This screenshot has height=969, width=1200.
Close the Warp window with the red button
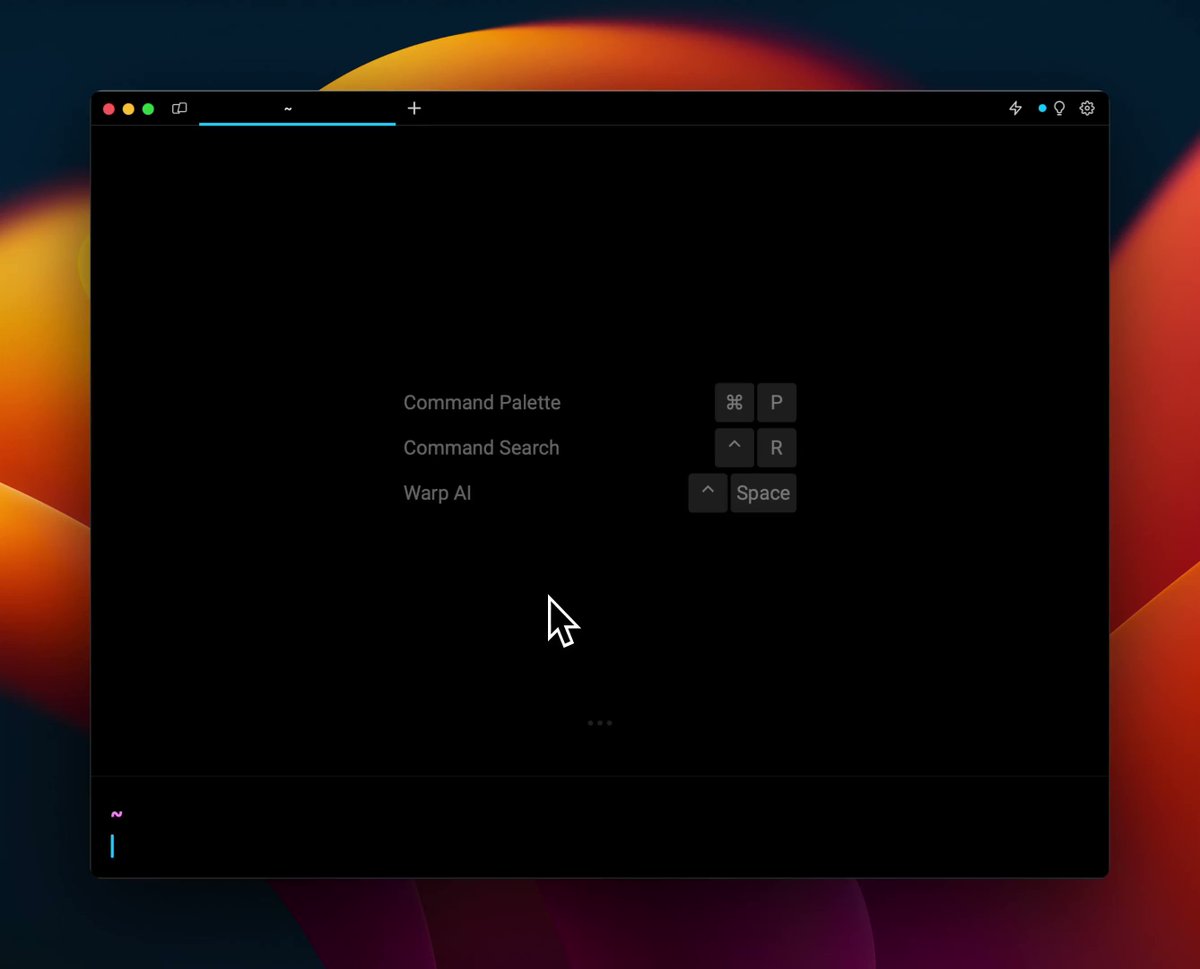click(109, 108)
